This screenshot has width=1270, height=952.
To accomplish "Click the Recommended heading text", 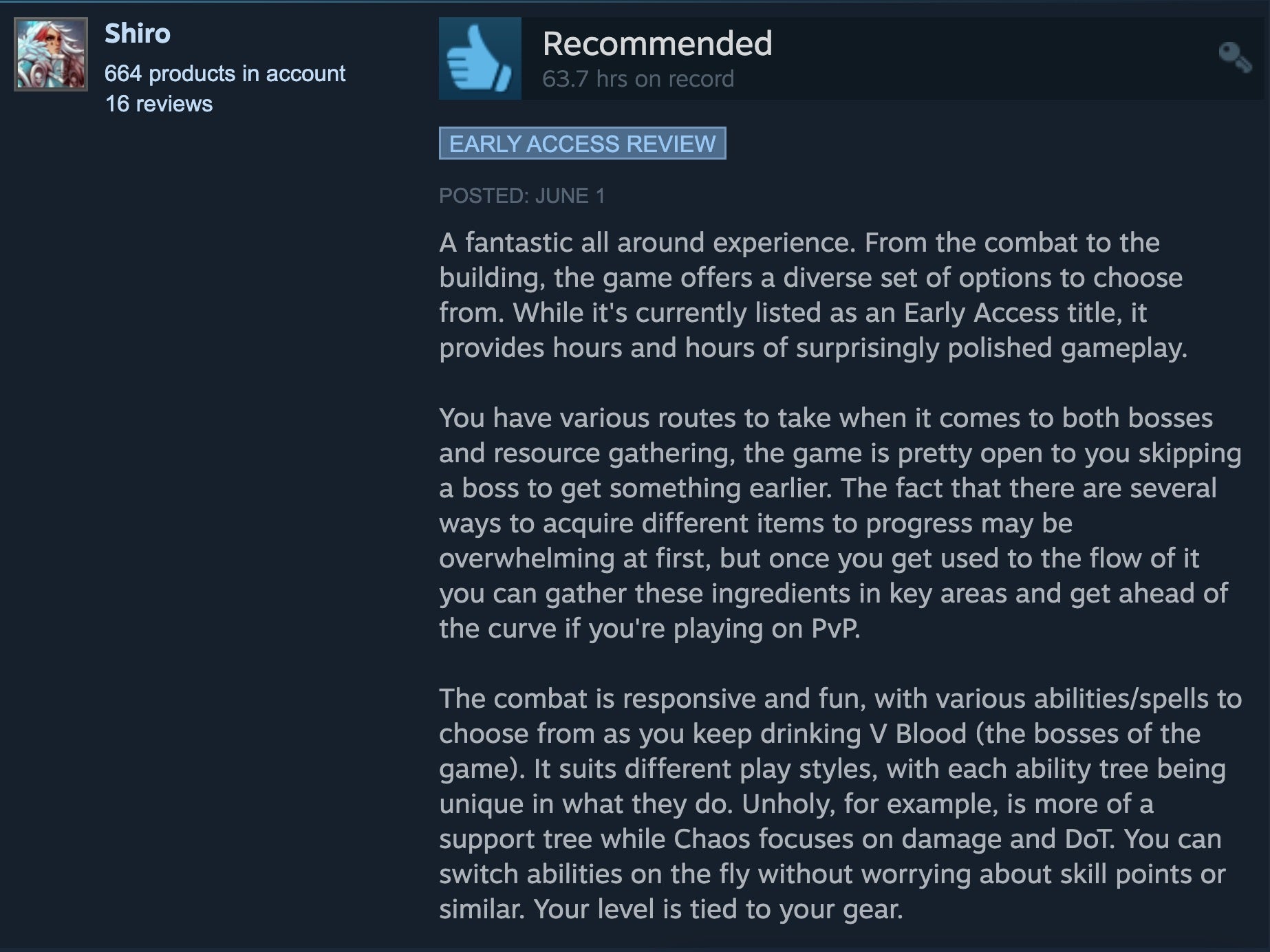I will (x=657, y=43).
